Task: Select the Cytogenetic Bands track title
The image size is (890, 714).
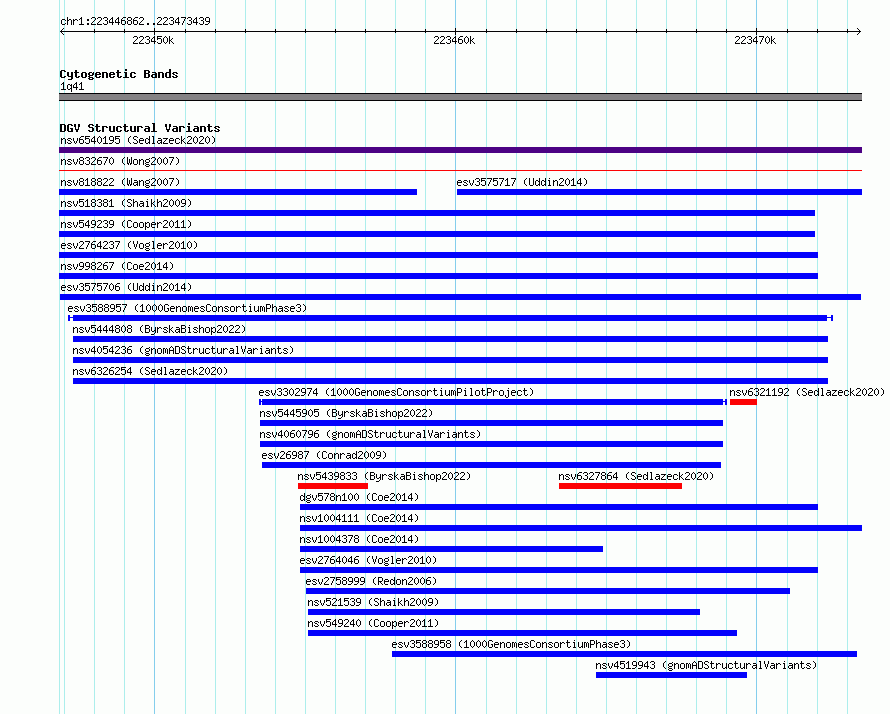Action: [119, 74]
